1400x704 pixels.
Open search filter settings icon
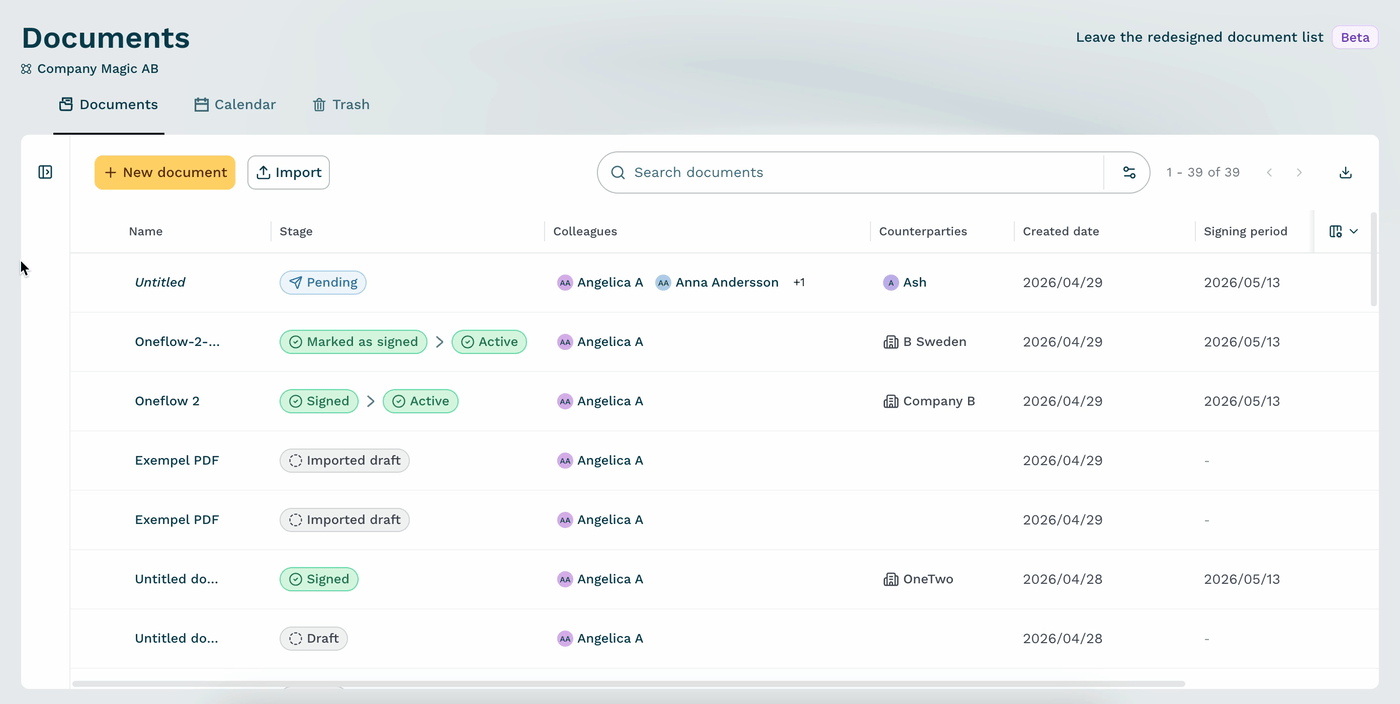(x=1129, y=172)
